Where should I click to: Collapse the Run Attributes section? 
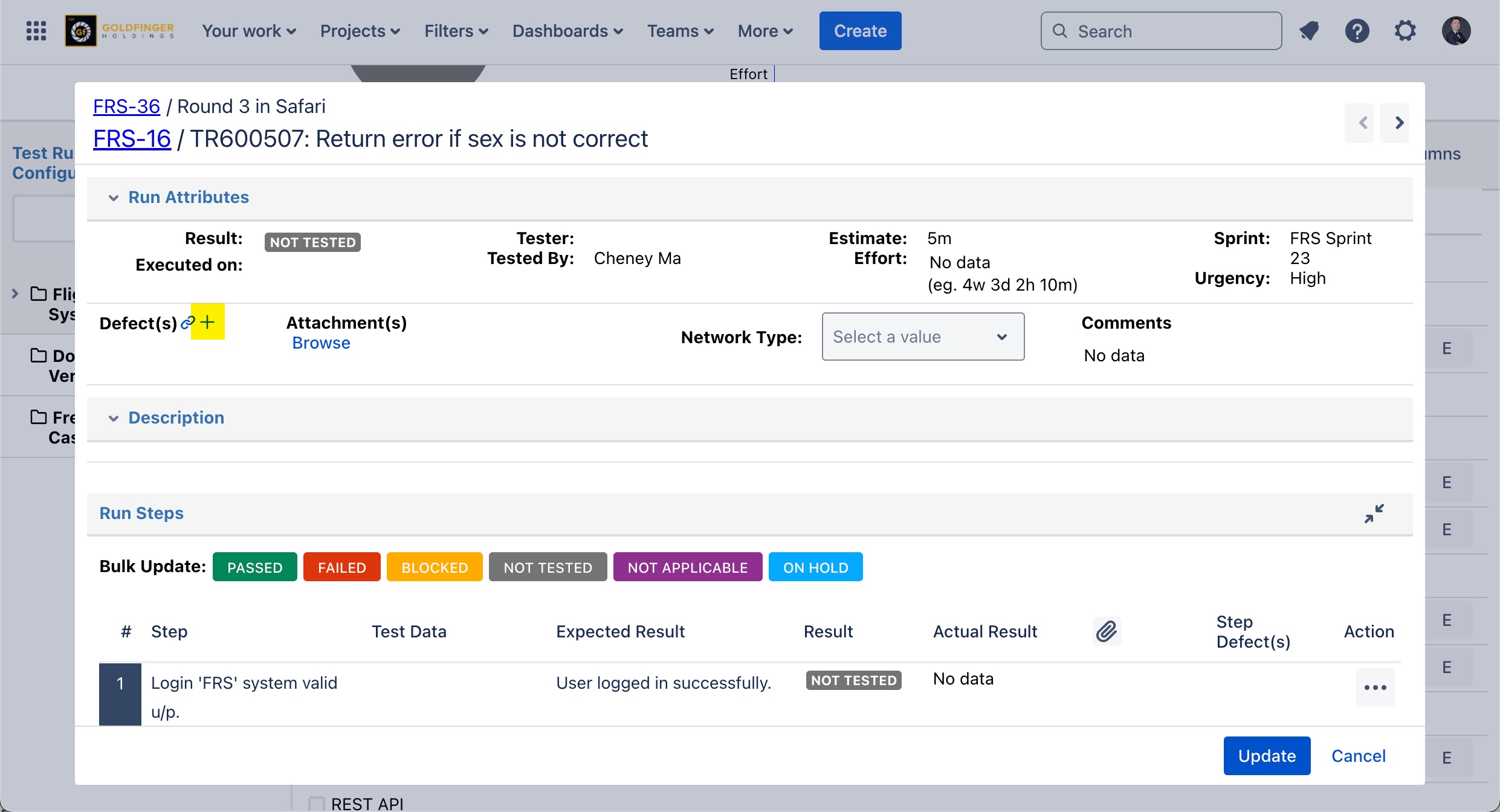pyautogui.click(x=113, y=198)
